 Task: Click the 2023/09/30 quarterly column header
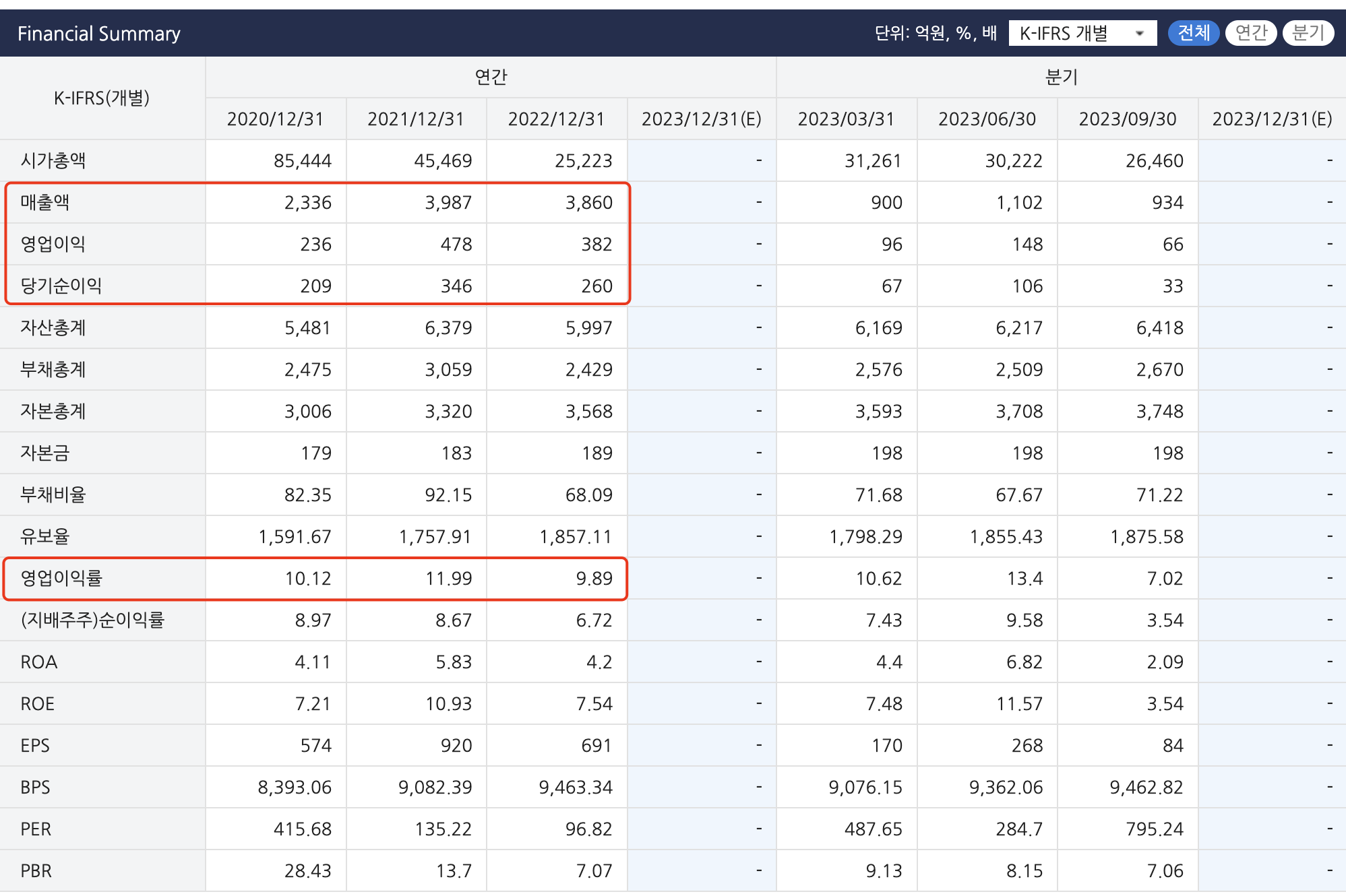[1127, 119]
